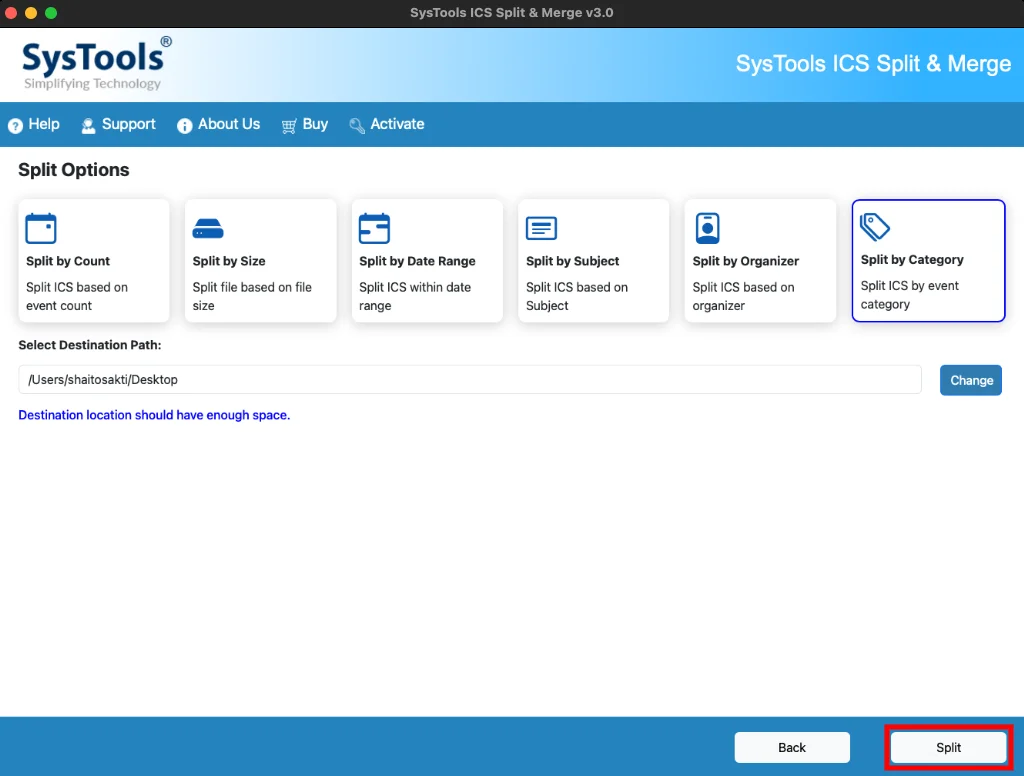
Task: Click the destination space warning text
Action: [x=154, y=415]
